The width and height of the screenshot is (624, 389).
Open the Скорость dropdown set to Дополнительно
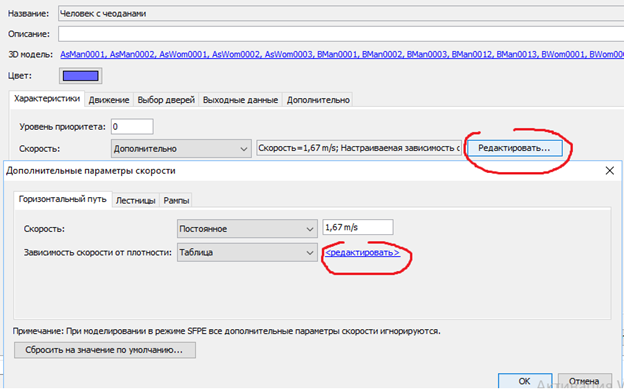pyautogui.click(x=181, y=149)
